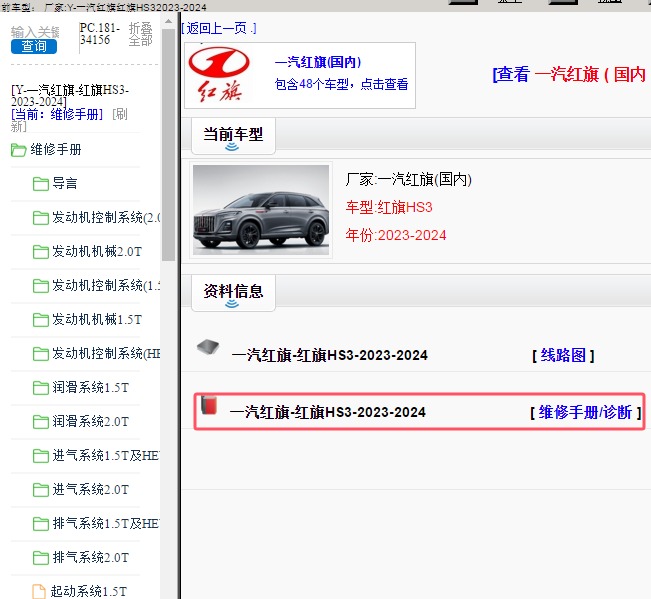Click the sidebar scrollbar up arrow
This screenshot has width=651, height=599.
168,21
